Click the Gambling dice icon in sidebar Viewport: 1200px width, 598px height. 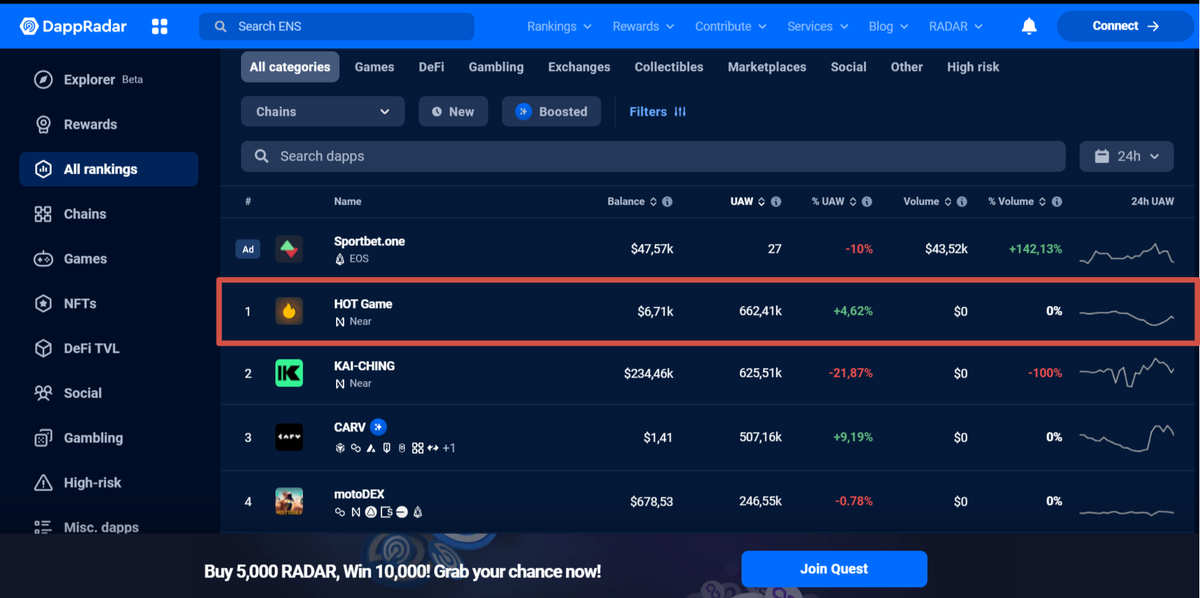(43, 438)
